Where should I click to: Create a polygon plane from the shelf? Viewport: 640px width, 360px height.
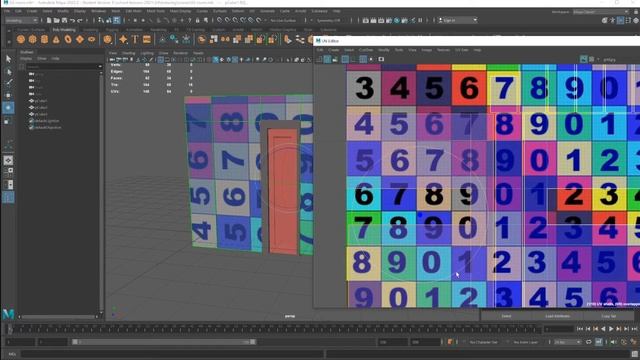point(80,39)
